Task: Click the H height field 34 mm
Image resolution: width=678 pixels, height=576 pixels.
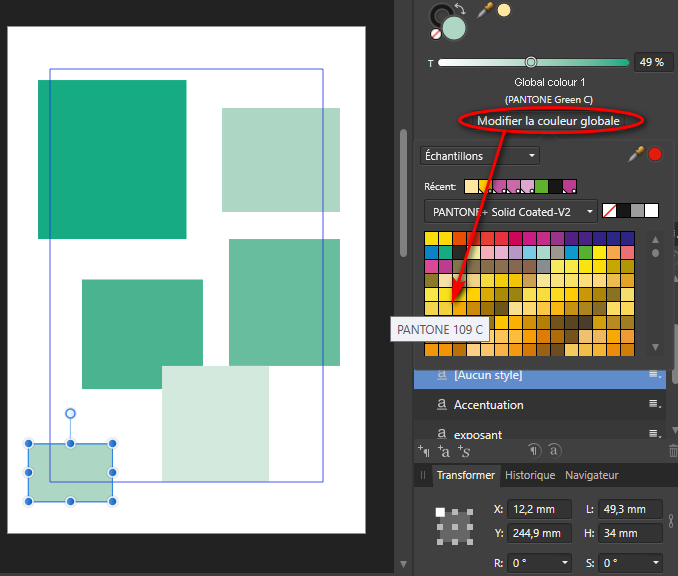Action: point(630,533)
